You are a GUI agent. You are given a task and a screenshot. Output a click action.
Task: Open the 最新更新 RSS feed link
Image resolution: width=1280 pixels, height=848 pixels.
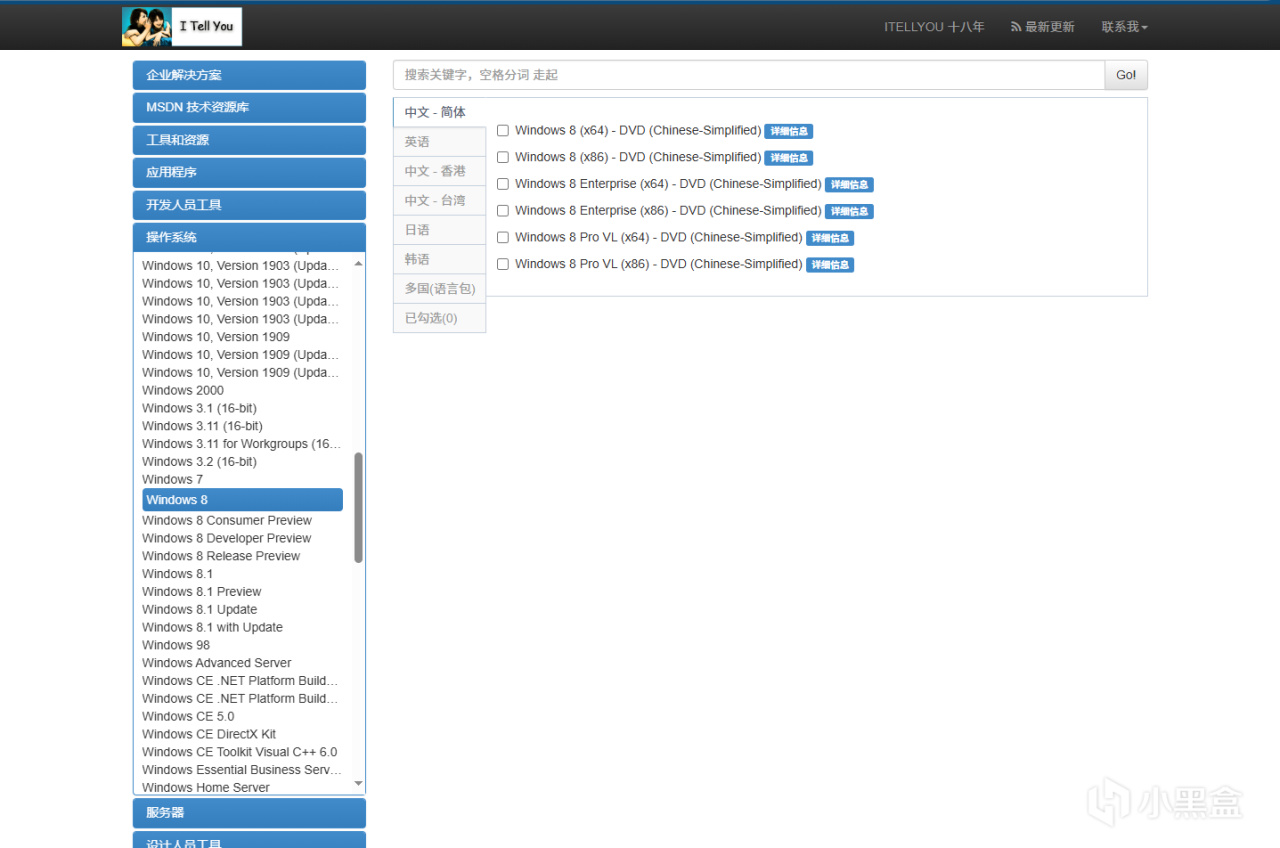(1043, 27)
